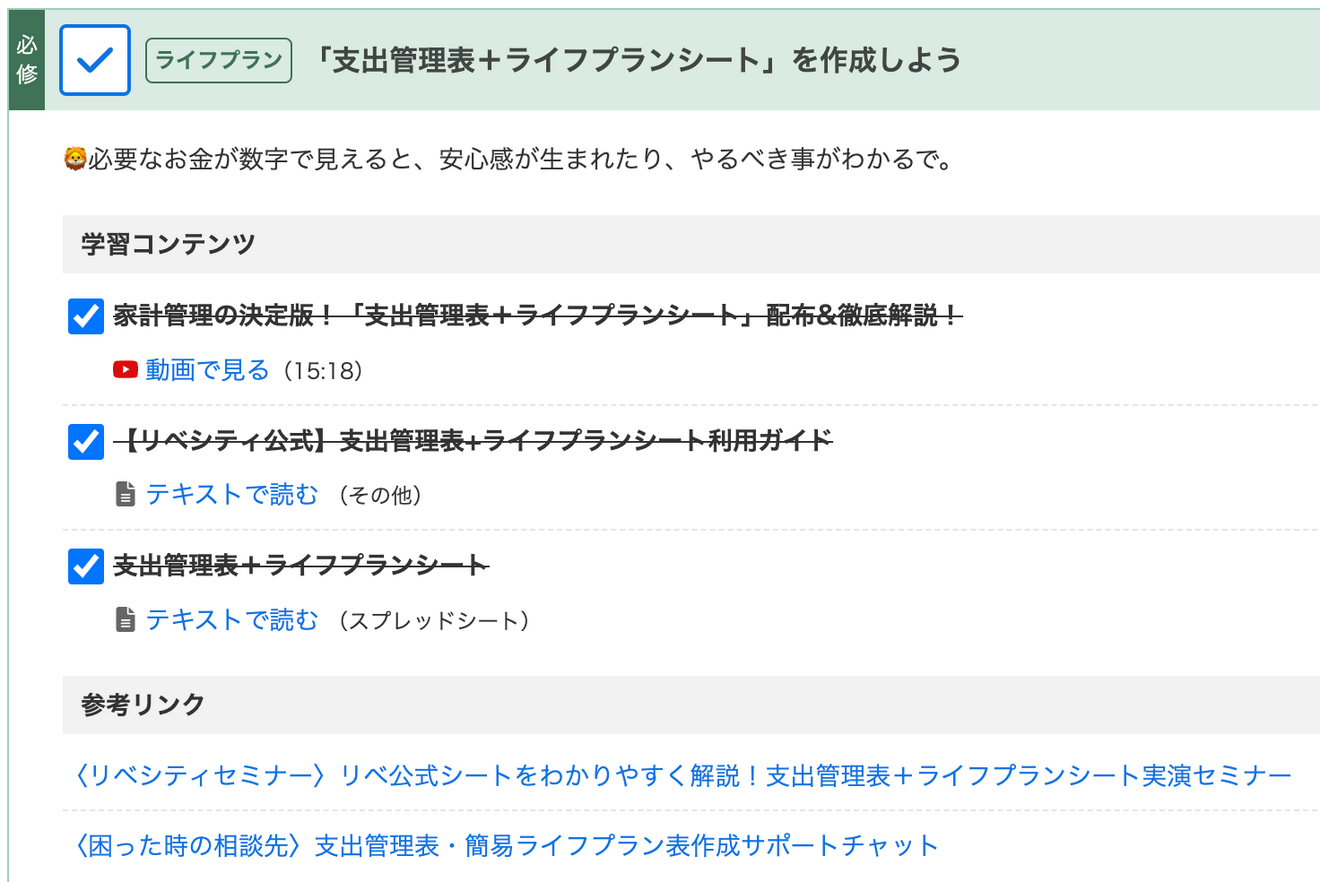1320x882 pixels.
Task: Click document icon beside スプレッドシート text link
Action: pos(125,620)
